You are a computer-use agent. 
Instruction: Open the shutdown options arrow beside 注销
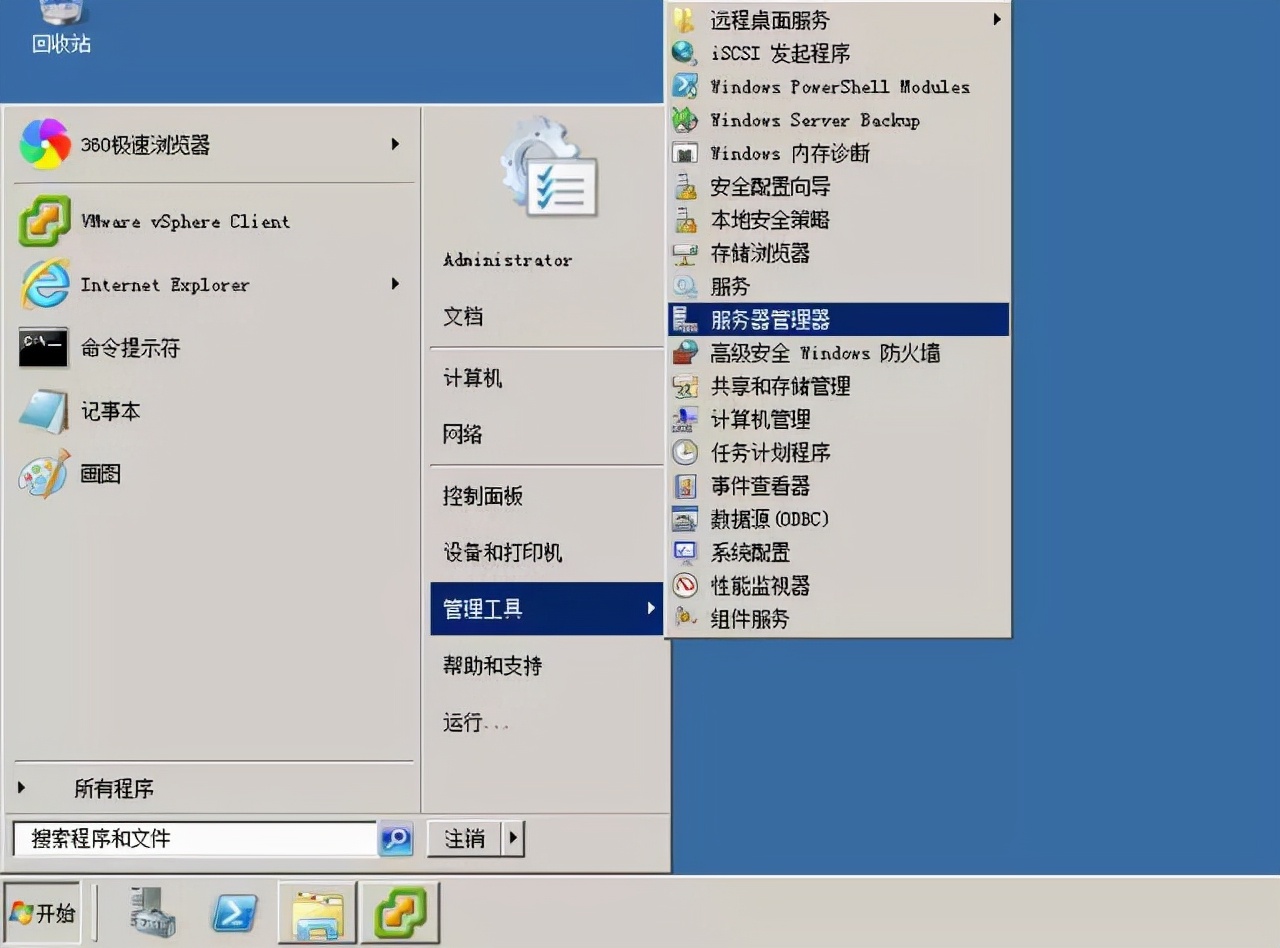coord(512,839)
